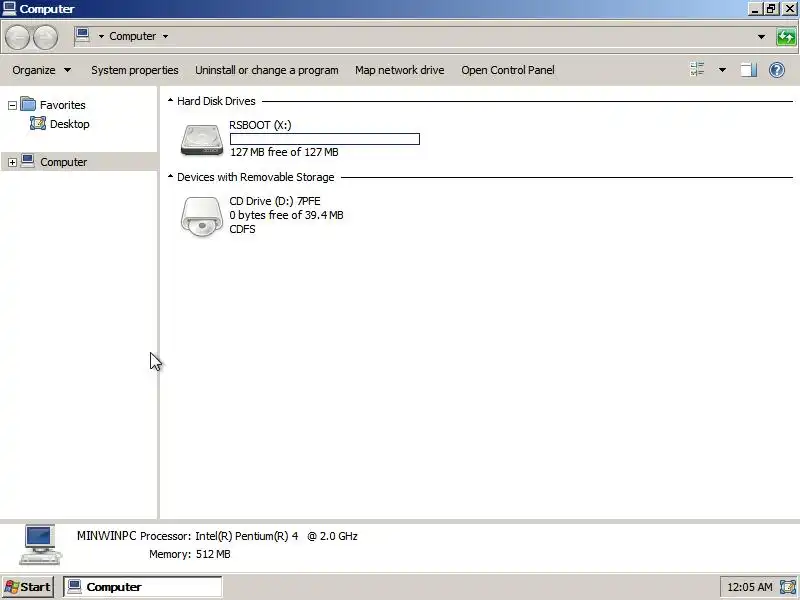
Task: Choose Map network drive
Action: click(399, 70)
